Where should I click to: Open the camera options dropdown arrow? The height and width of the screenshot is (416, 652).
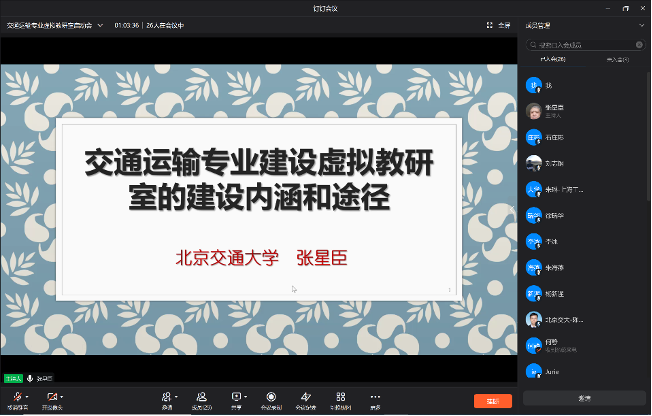pos(62,397)
